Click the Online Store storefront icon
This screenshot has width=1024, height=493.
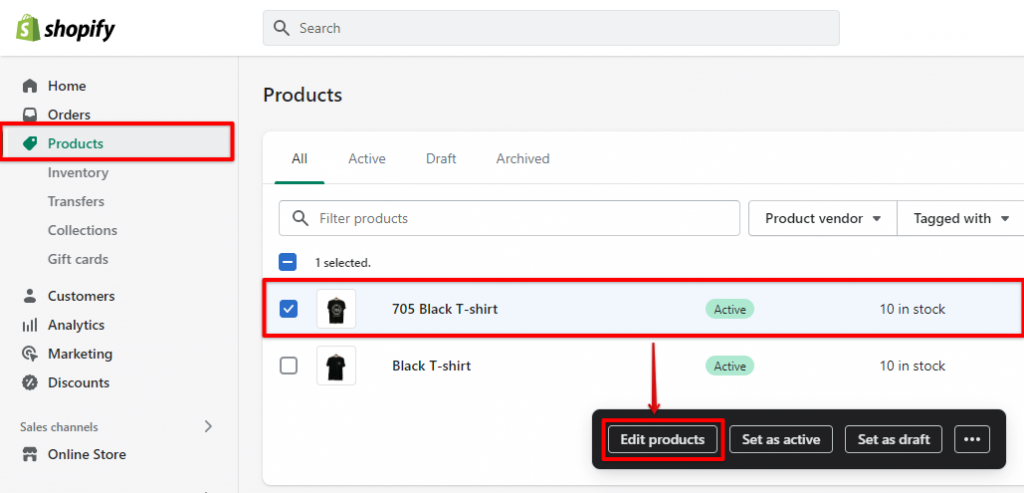coord(30,454)
